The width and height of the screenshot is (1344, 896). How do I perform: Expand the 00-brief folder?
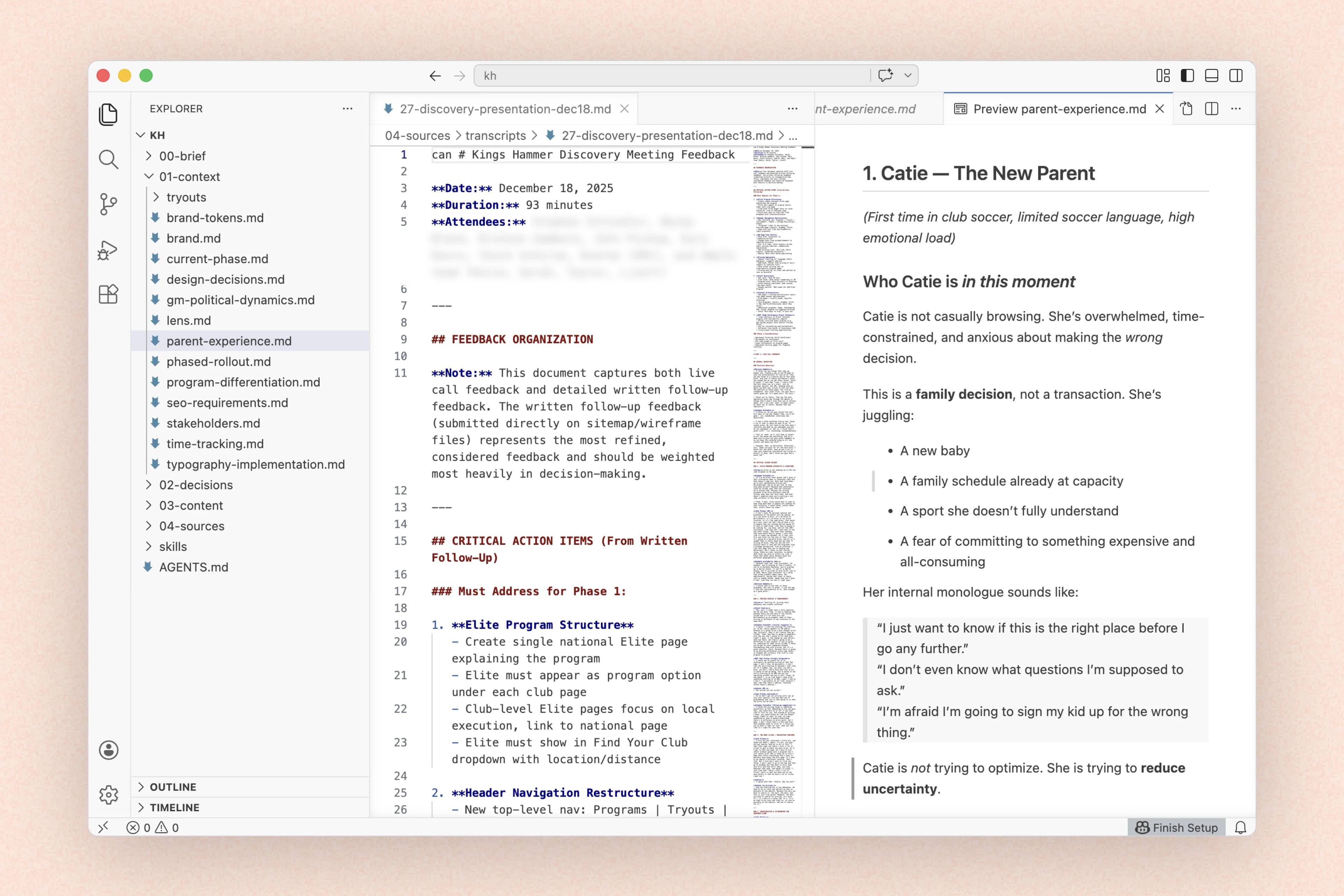pyautogui.click(x=250, y=156)
